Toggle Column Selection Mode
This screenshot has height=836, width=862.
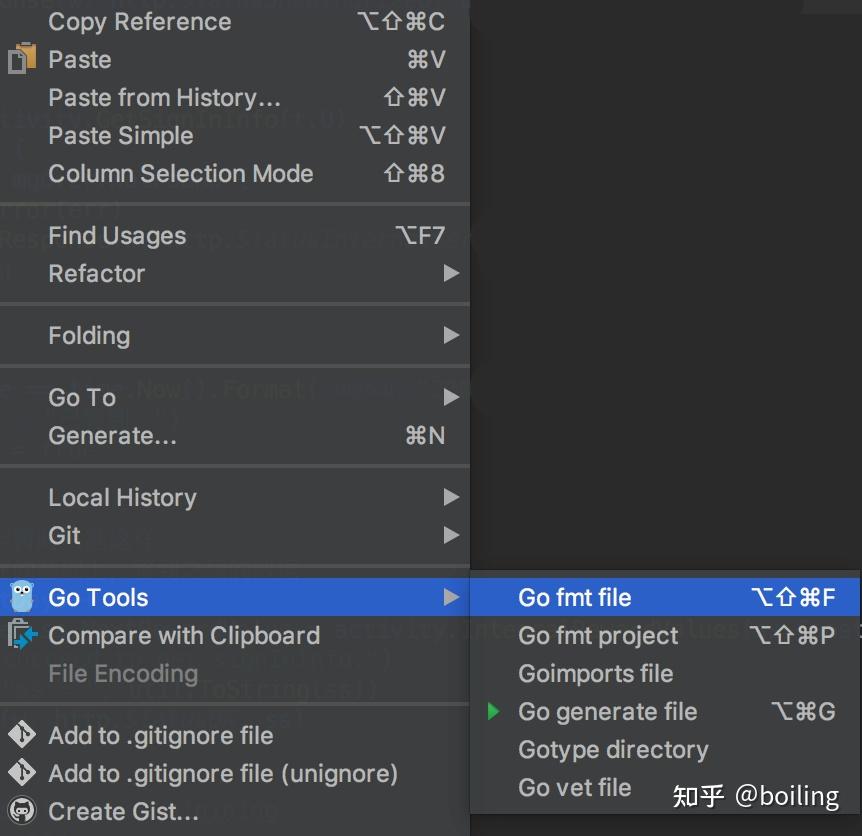180,173
